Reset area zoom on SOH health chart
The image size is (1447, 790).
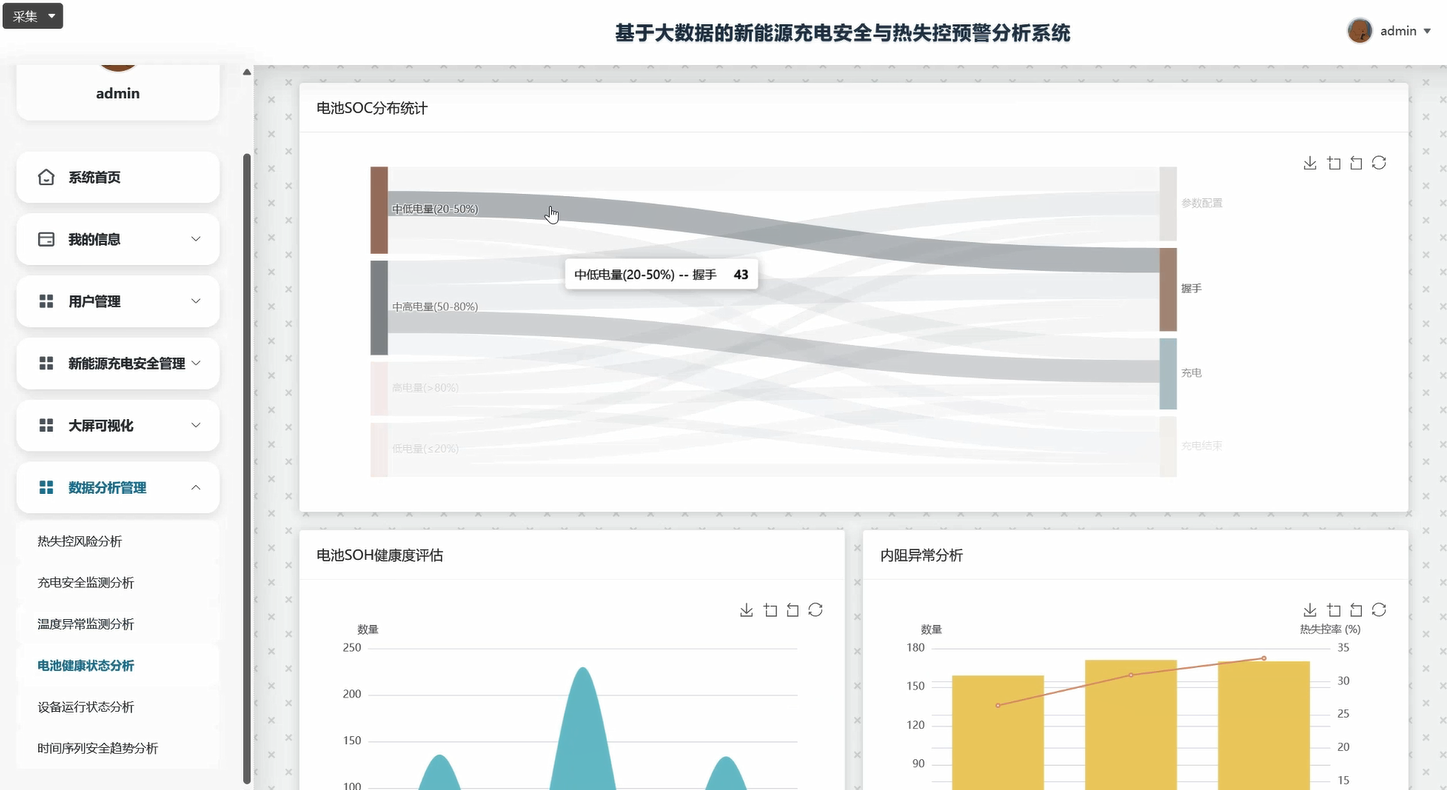point(793,610)
